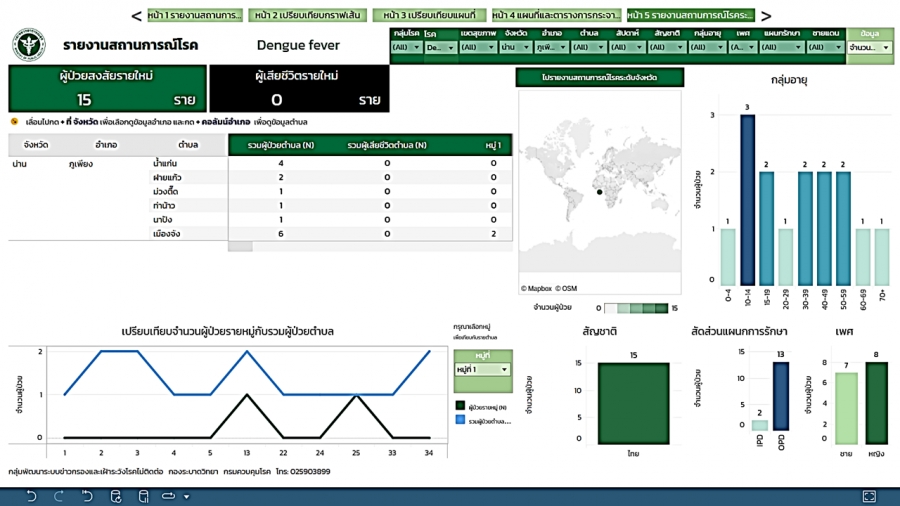900x506 pixels.
Task: Enter full screen with bottom-right icon
Action: [869, 496]
